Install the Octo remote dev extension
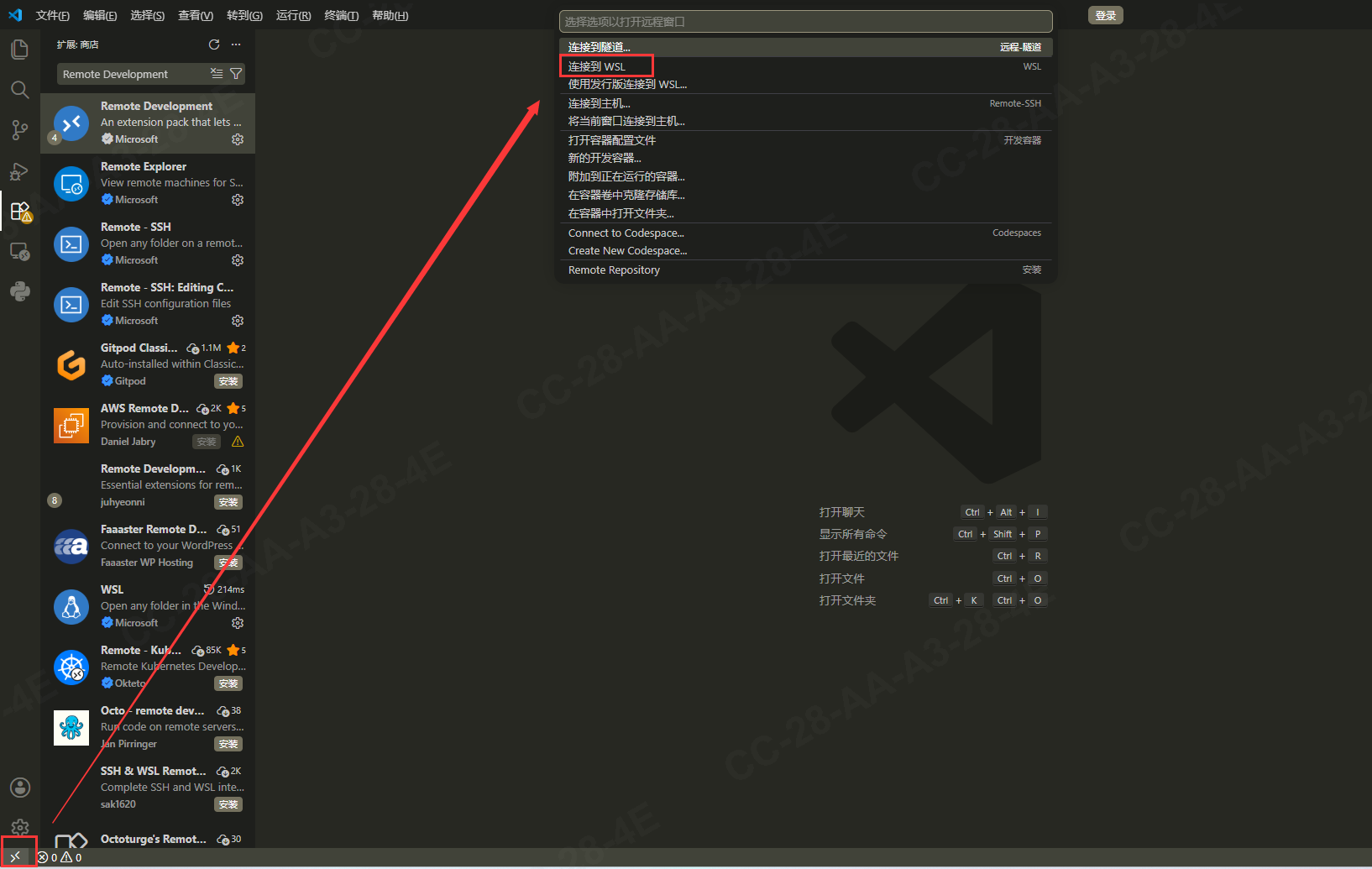 click(x=228, y=744)
